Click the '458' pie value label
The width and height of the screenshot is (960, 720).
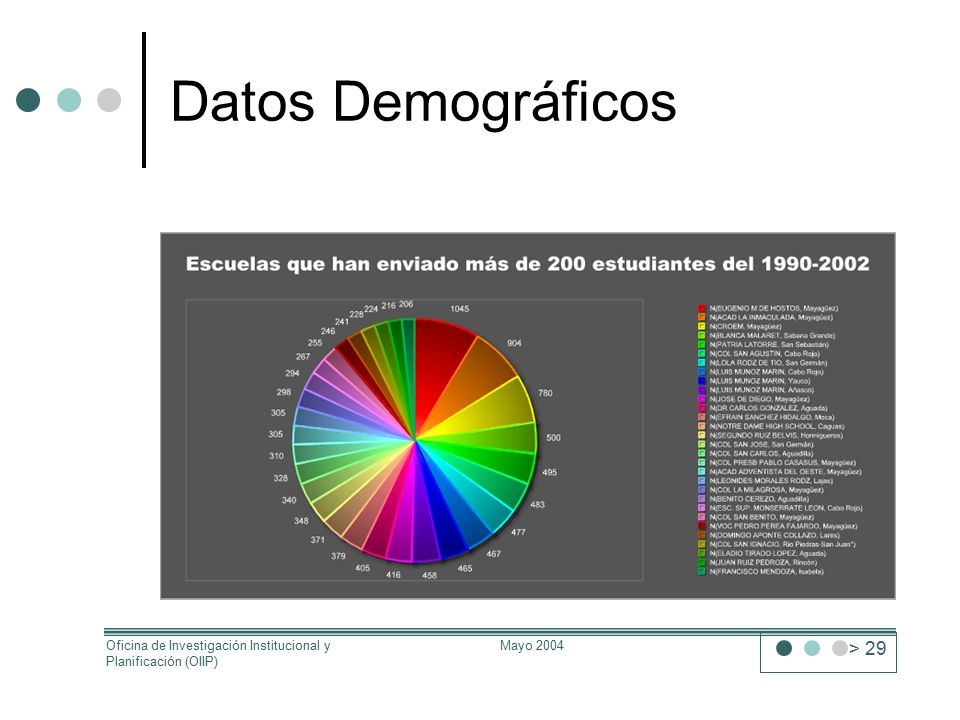[430, 576]
